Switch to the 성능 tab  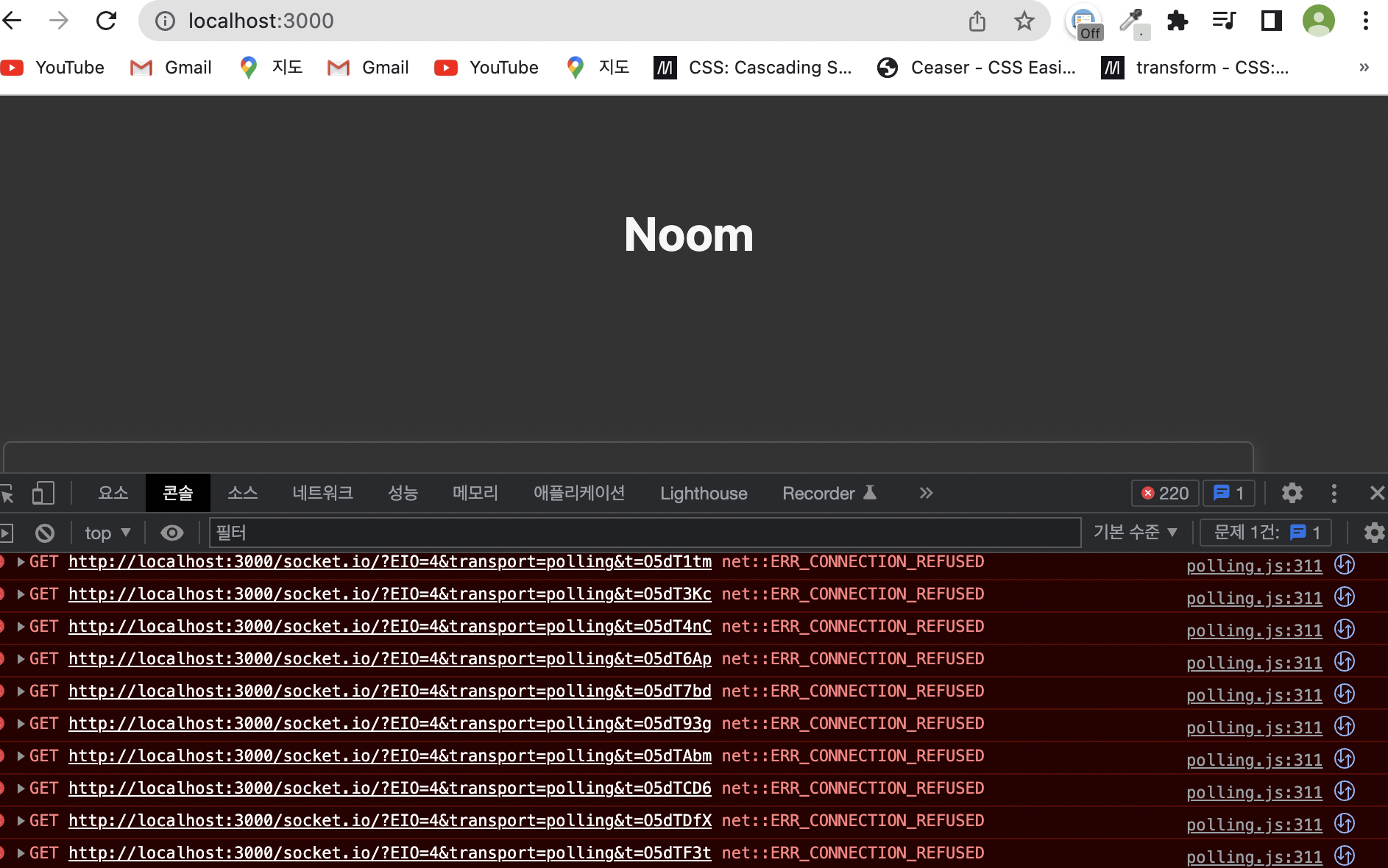coord(403,493)
